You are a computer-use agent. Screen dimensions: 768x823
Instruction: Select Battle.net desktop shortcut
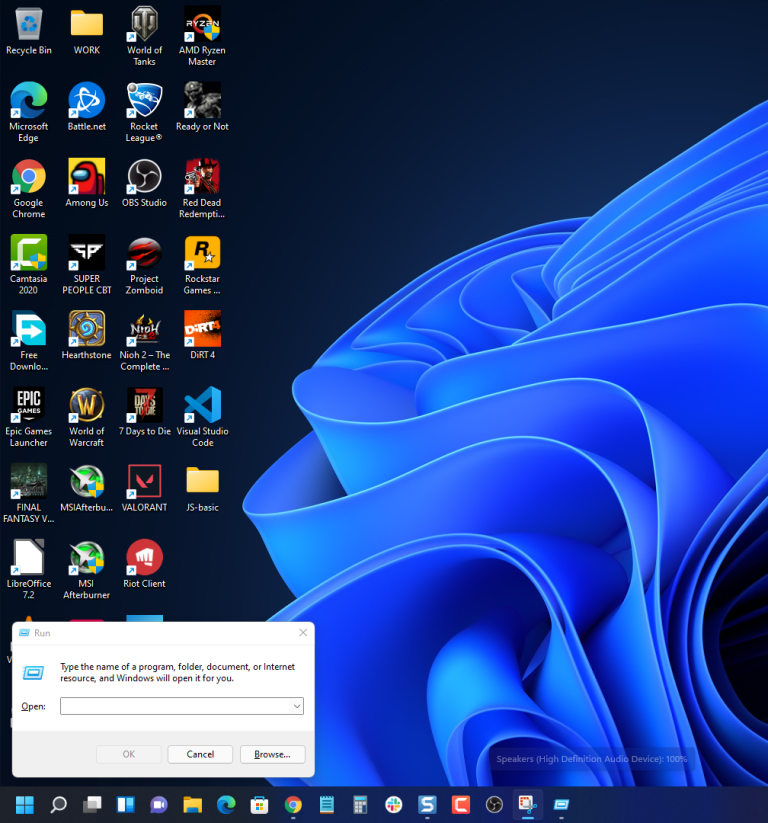tap(87, 107)
